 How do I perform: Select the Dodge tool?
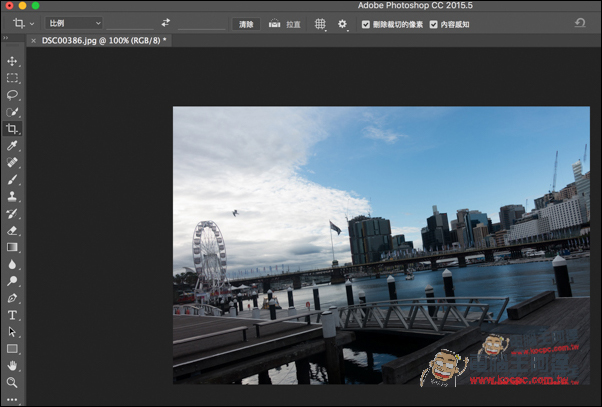(12, 281)
